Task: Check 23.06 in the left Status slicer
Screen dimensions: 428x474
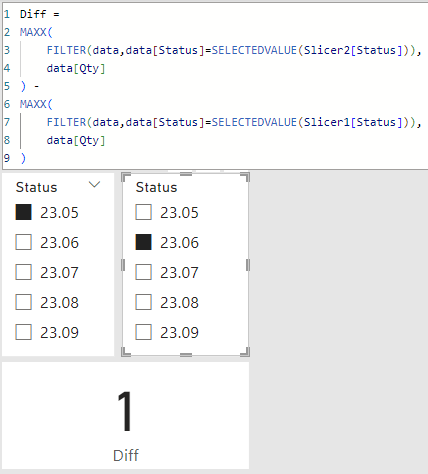Action: [x=23, y=242]
